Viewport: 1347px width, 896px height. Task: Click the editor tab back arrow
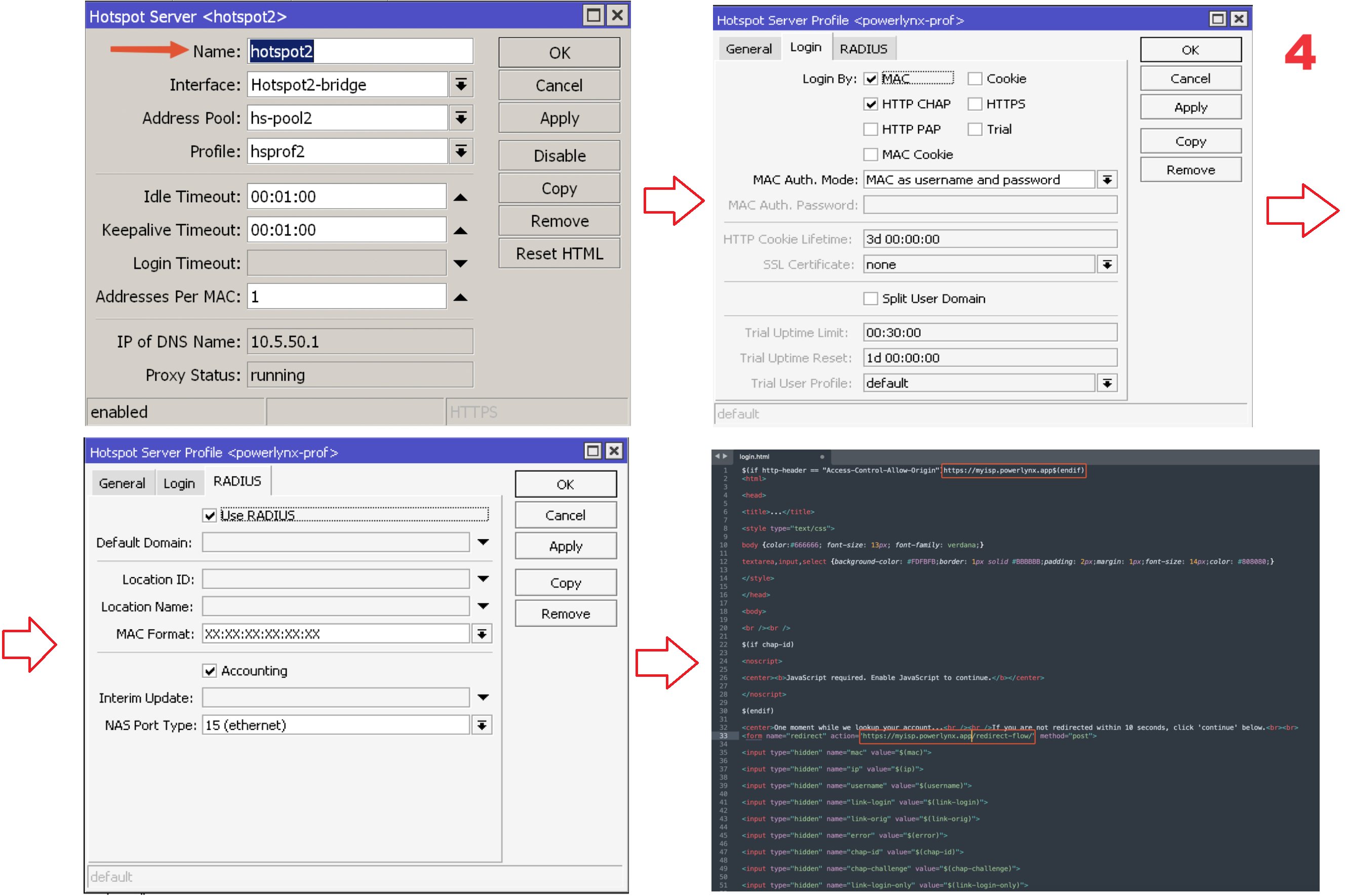717,457
